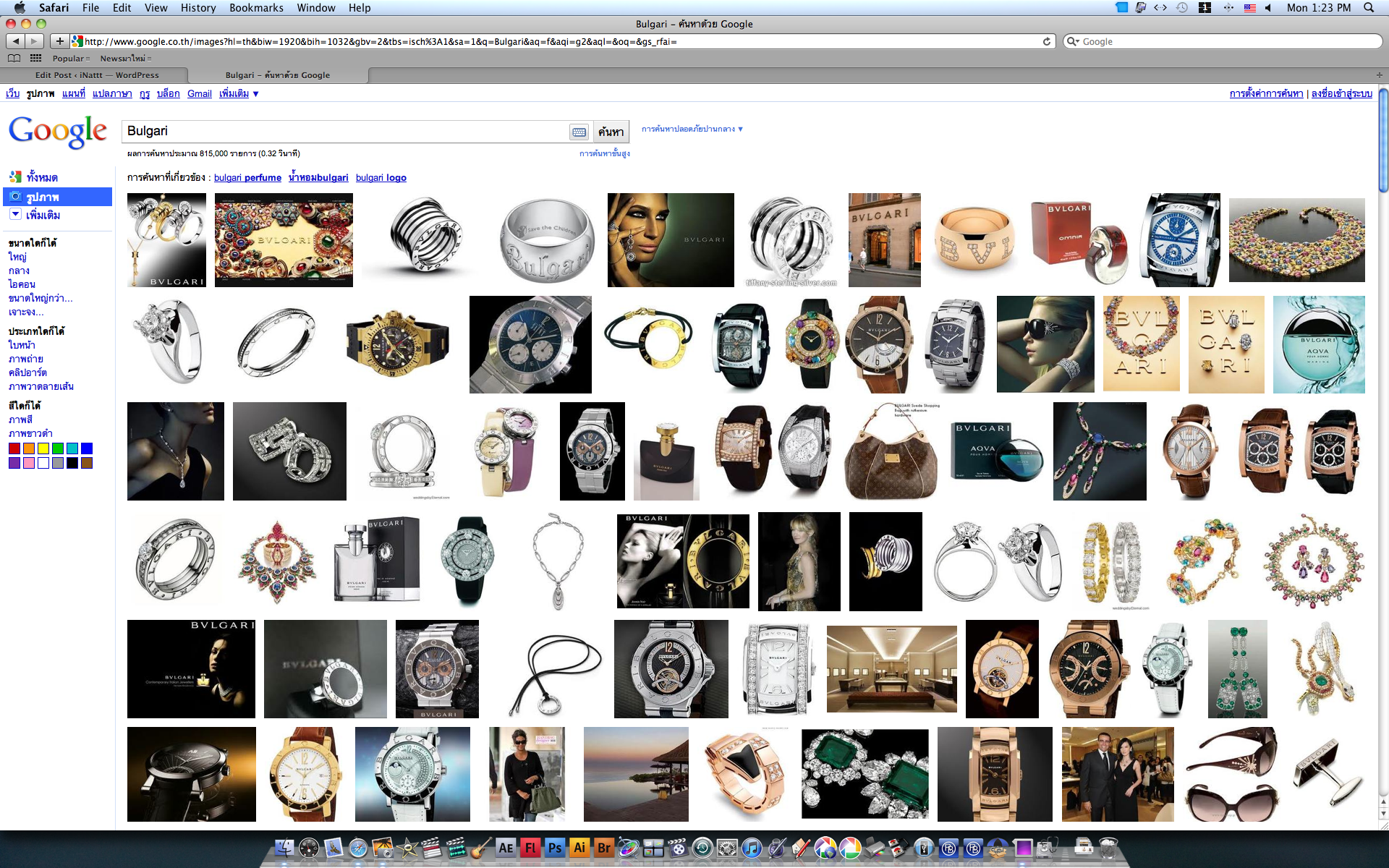Expand the เพิ่มเติม menu in the top Google bar

click(239, 93)
